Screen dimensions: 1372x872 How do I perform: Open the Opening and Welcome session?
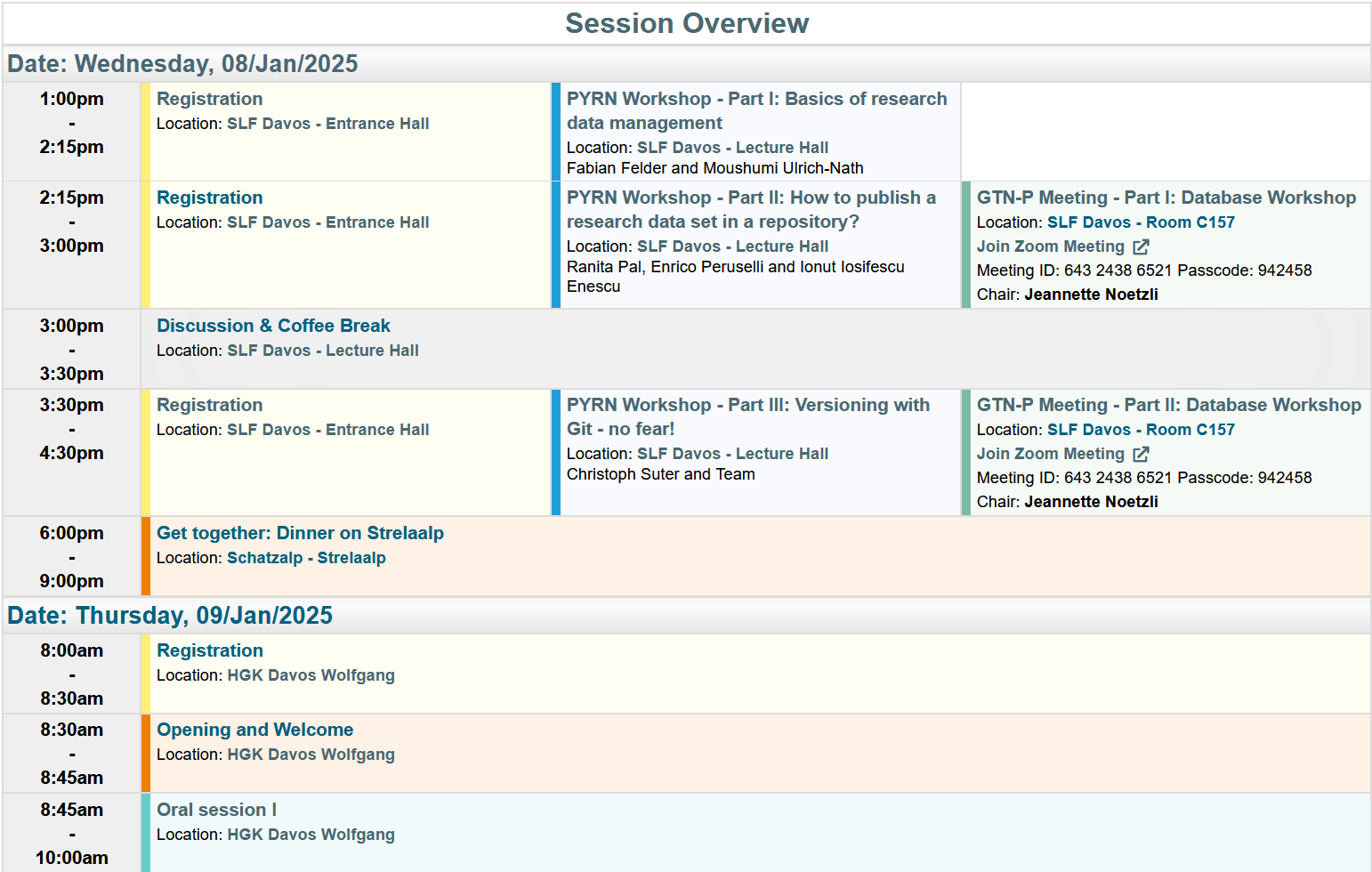tap(254, 730)
